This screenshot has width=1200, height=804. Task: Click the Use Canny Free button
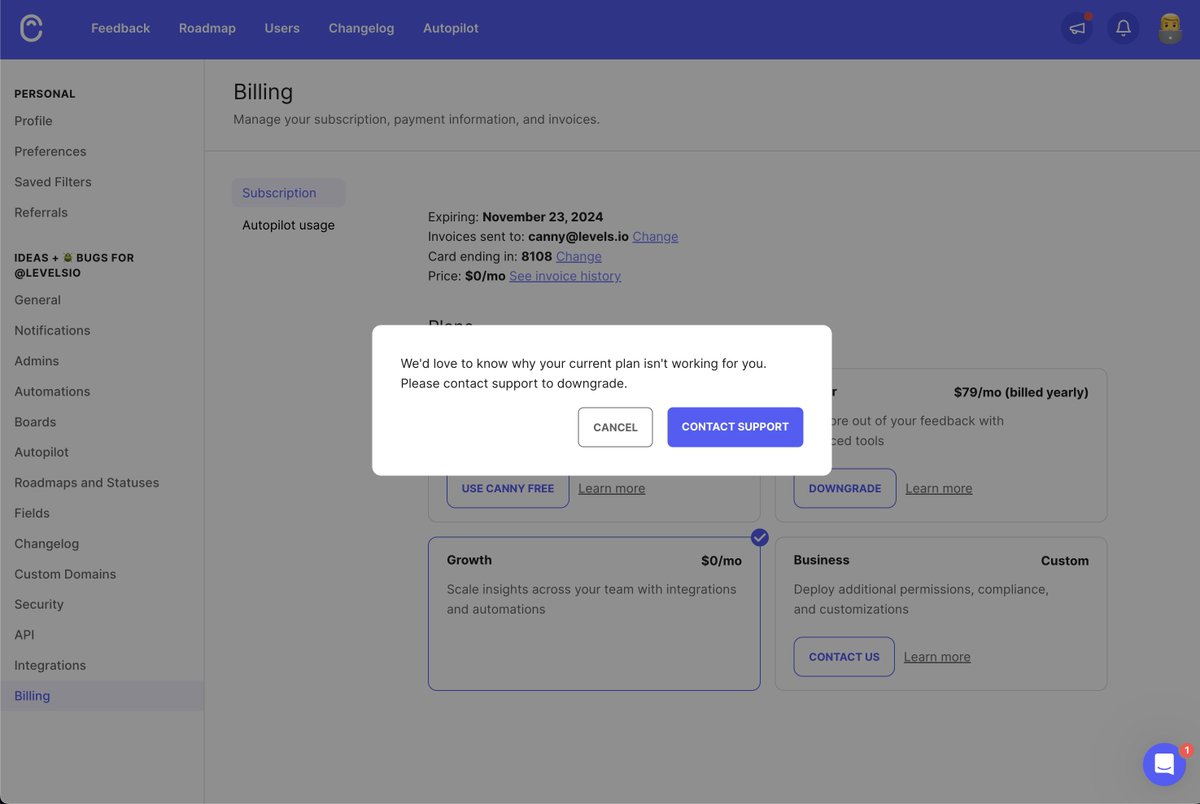tap(508, 488)
